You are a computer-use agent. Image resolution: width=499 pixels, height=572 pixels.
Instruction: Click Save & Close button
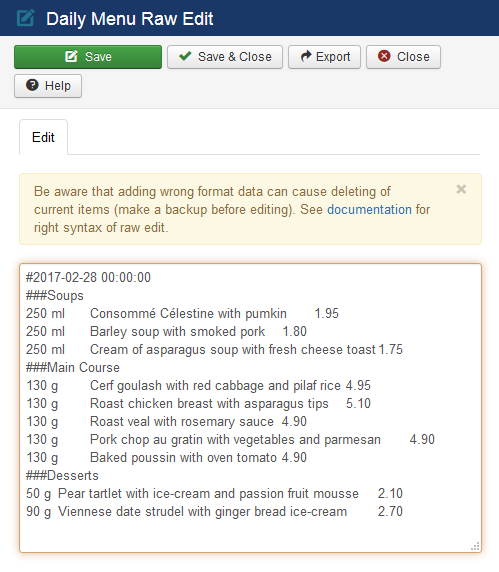click(x=225, y=57)
